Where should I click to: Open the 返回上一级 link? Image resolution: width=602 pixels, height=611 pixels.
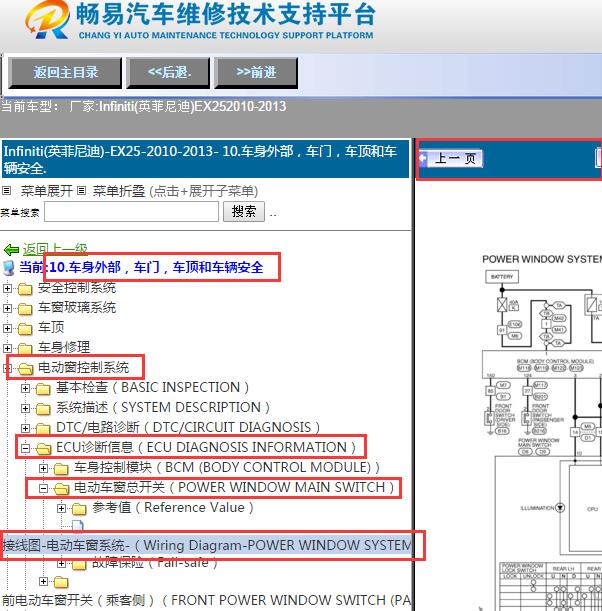(x=55, y=249)
